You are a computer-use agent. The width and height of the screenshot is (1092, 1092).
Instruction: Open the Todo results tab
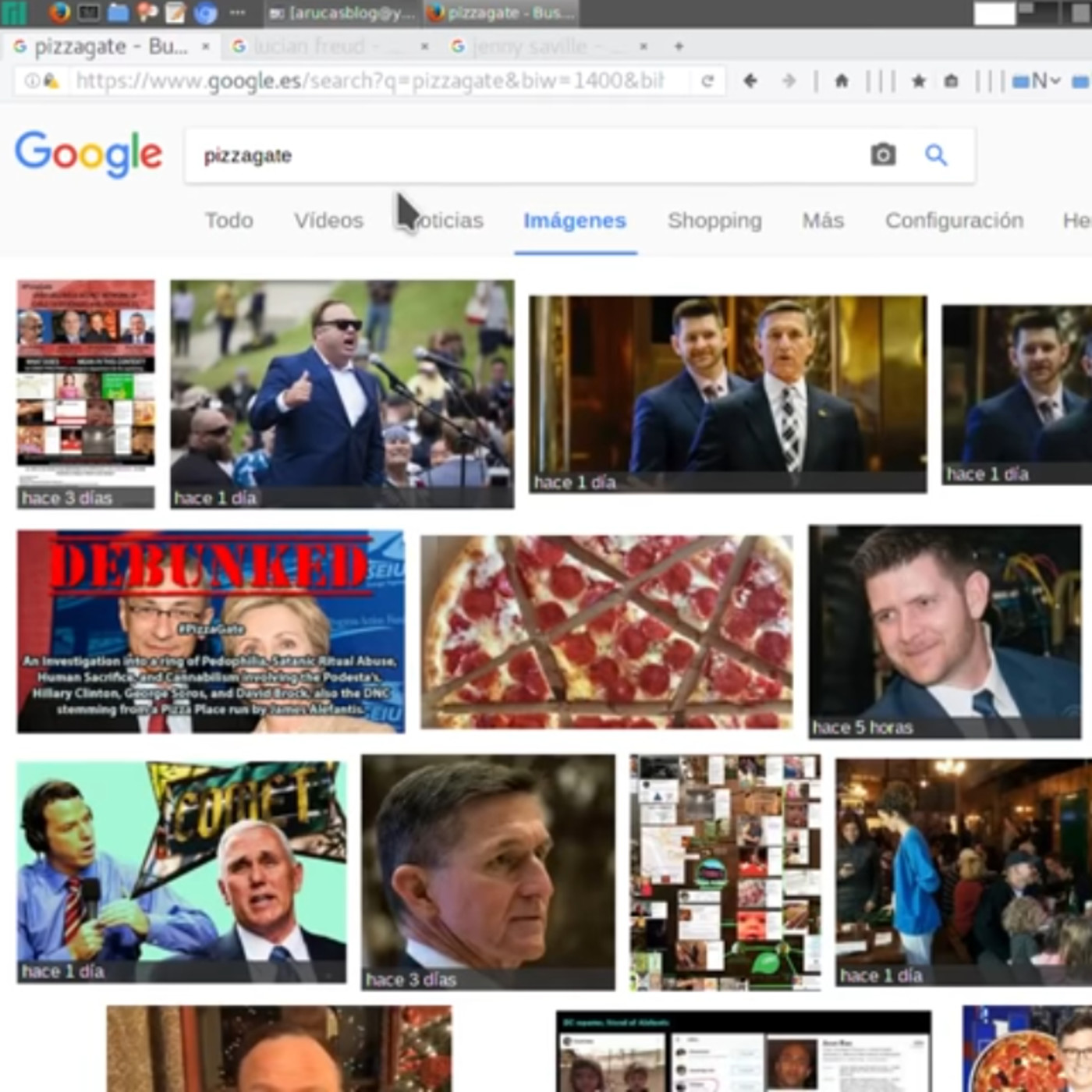pos(229,221)
